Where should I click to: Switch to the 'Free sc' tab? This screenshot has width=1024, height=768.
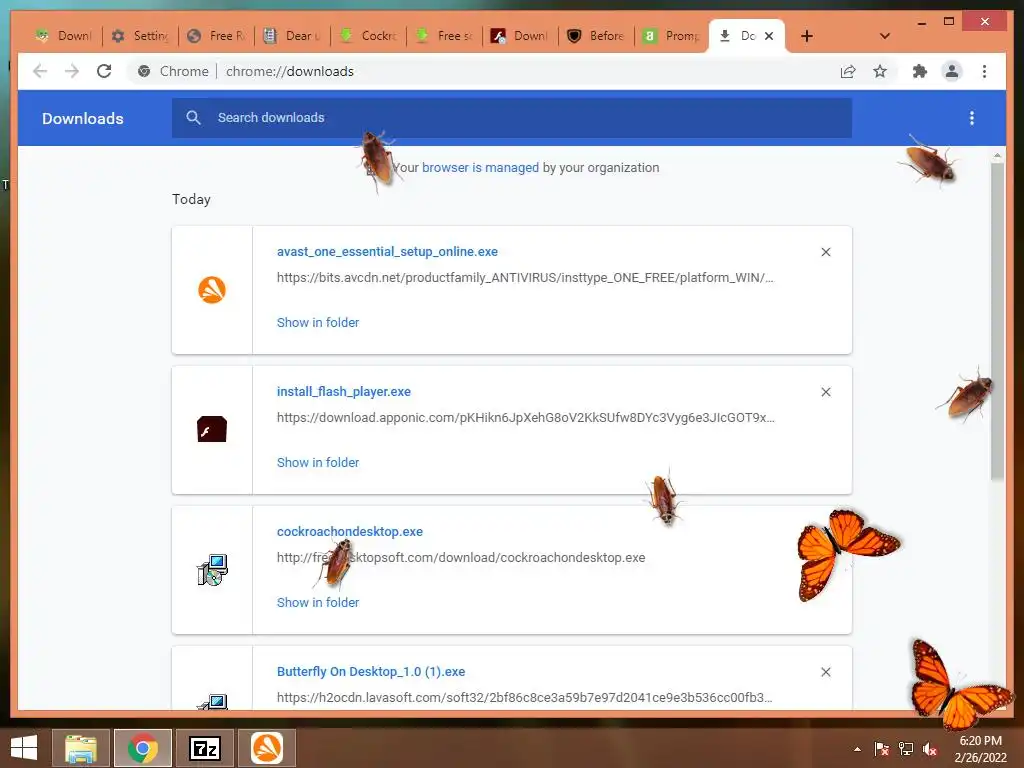(x=444, y=36)
